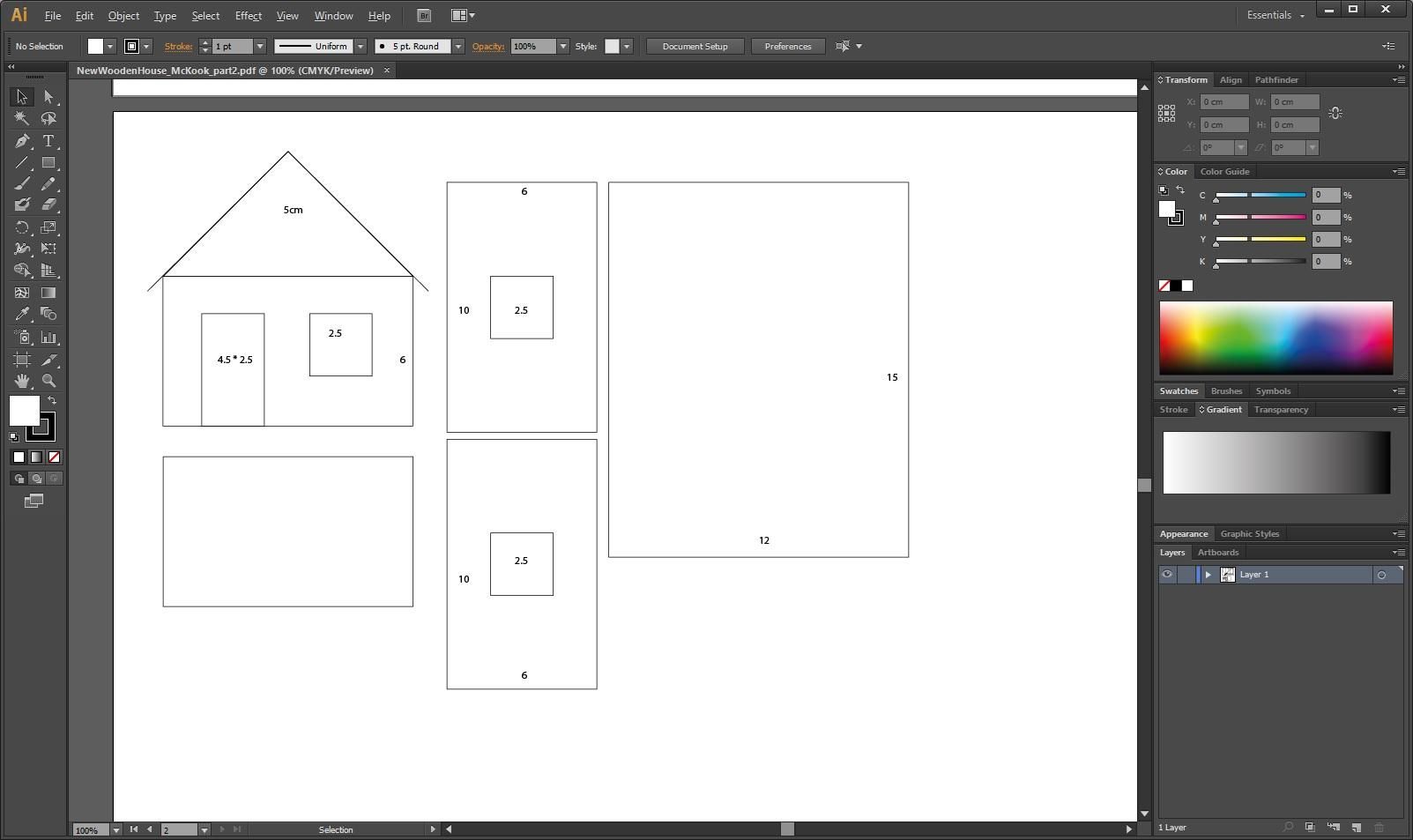Select the Type tool
The width and height of the screenshot is (1413, 840).
[x=48, y=141]
